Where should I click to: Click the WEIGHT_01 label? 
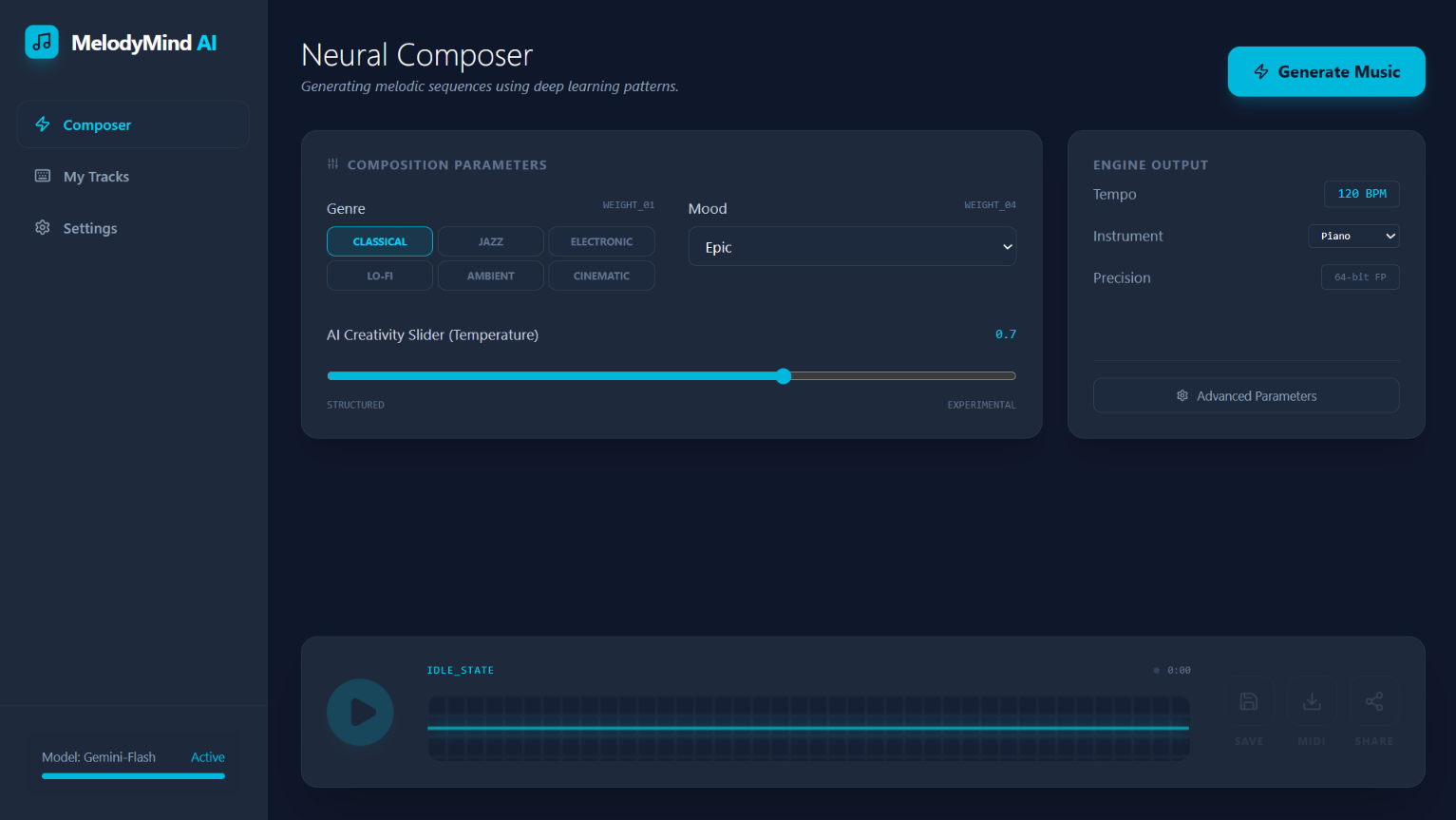coord(629,205)
